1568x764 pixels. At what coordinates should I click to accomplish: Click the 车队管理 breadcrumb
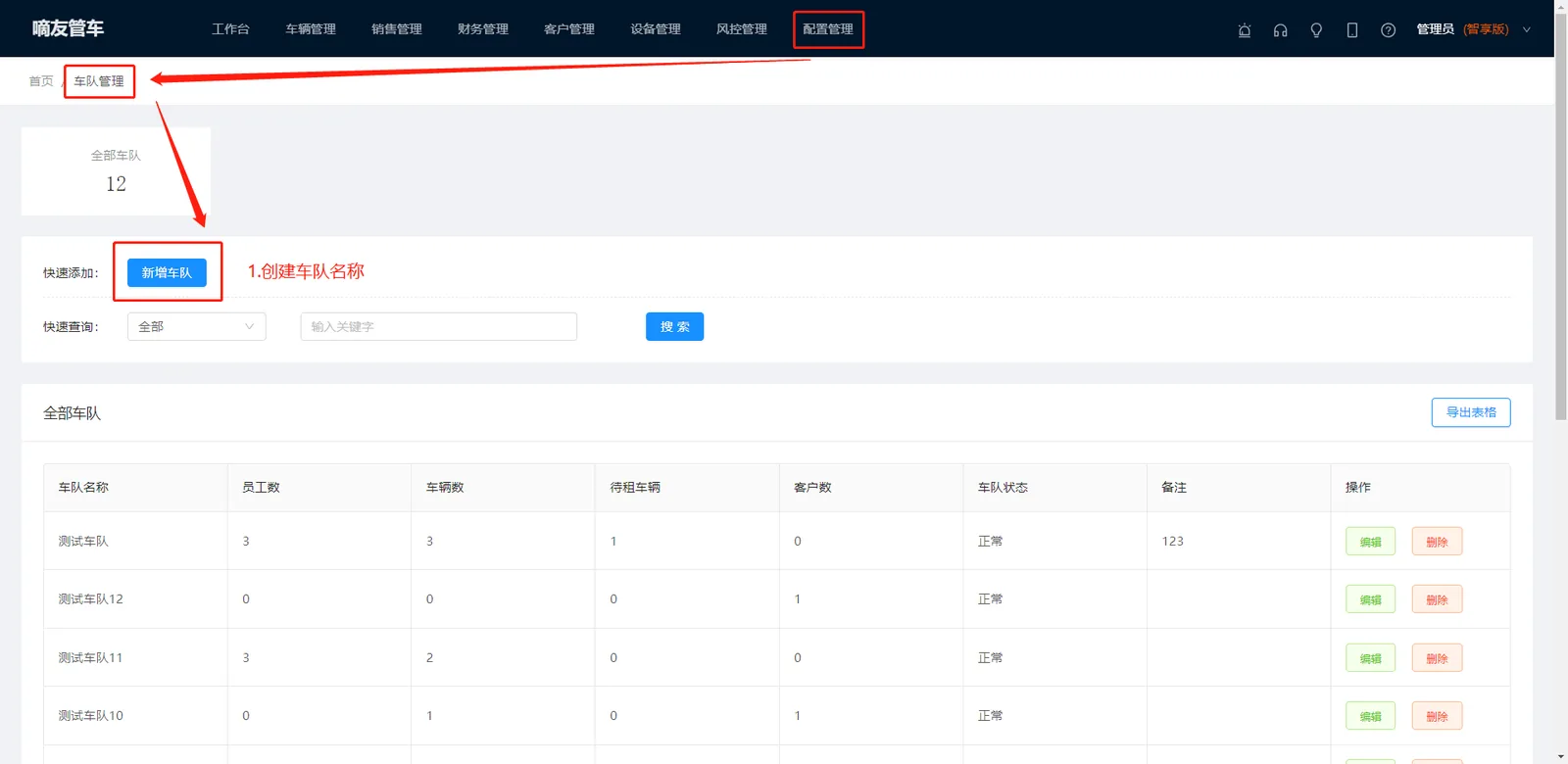(99, 81)
